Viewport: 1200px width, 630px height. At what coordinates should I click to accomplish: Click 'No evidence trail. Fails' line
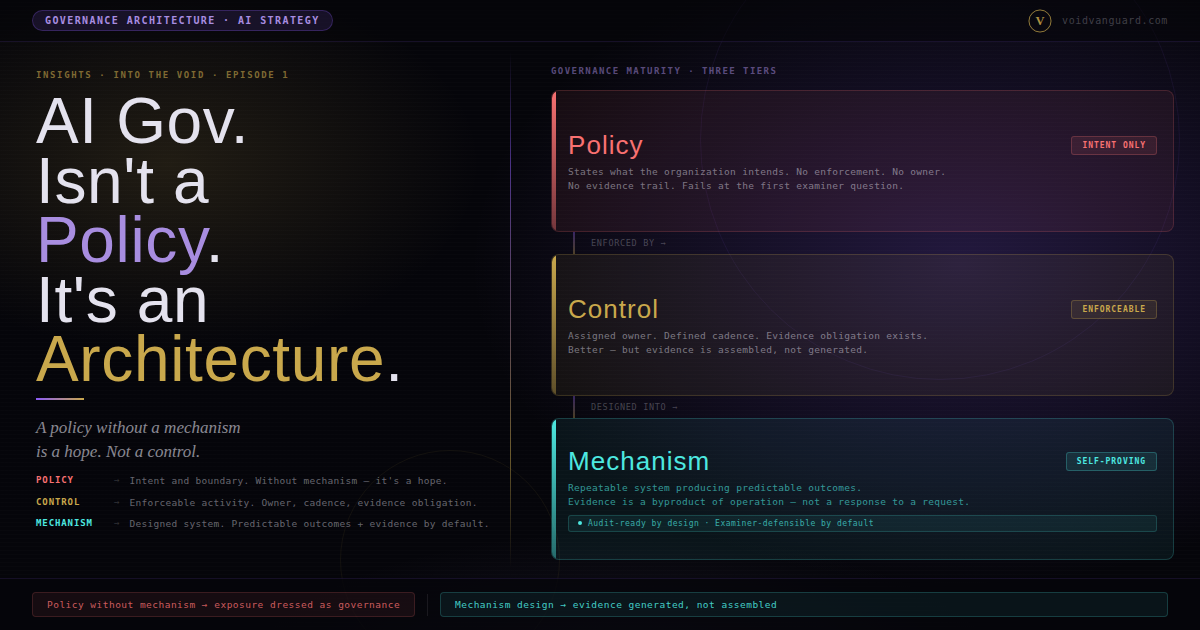pyautogui.click(x=736, y=186)
